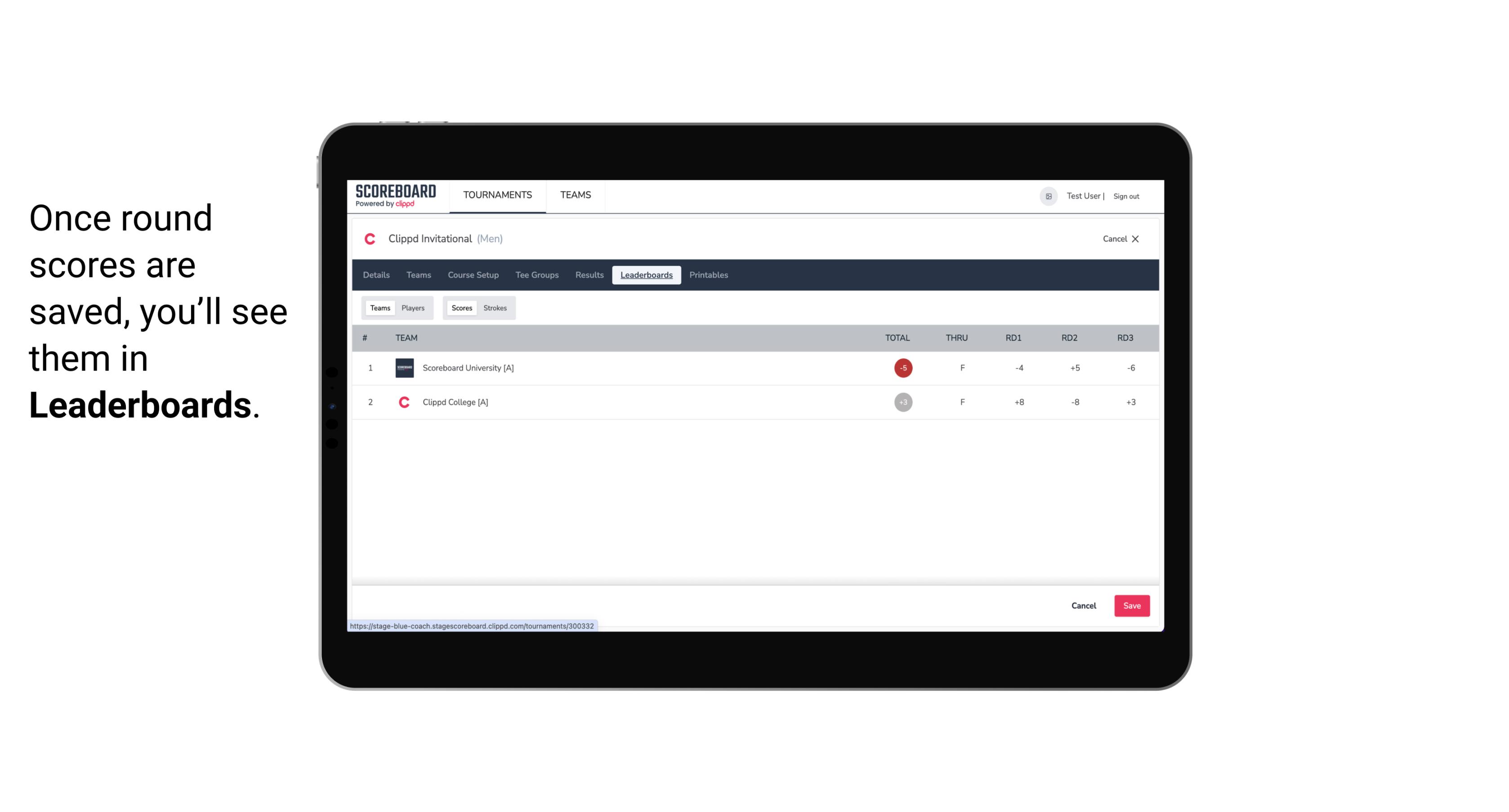The image size is (1509, 812).
Task: Navigate to Course Setup tab
Action: point(473,275)
